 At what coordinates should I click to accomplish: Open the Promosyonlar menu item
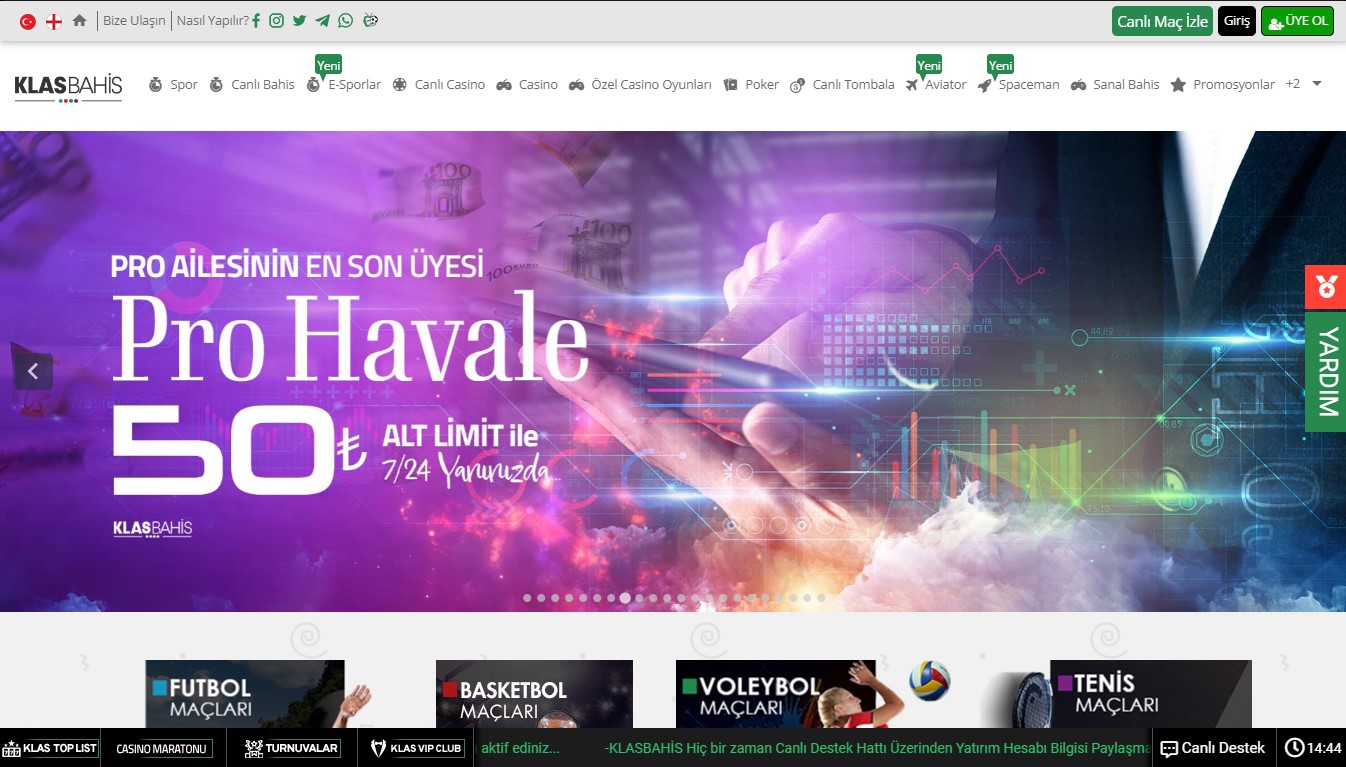pos(1234,85)
